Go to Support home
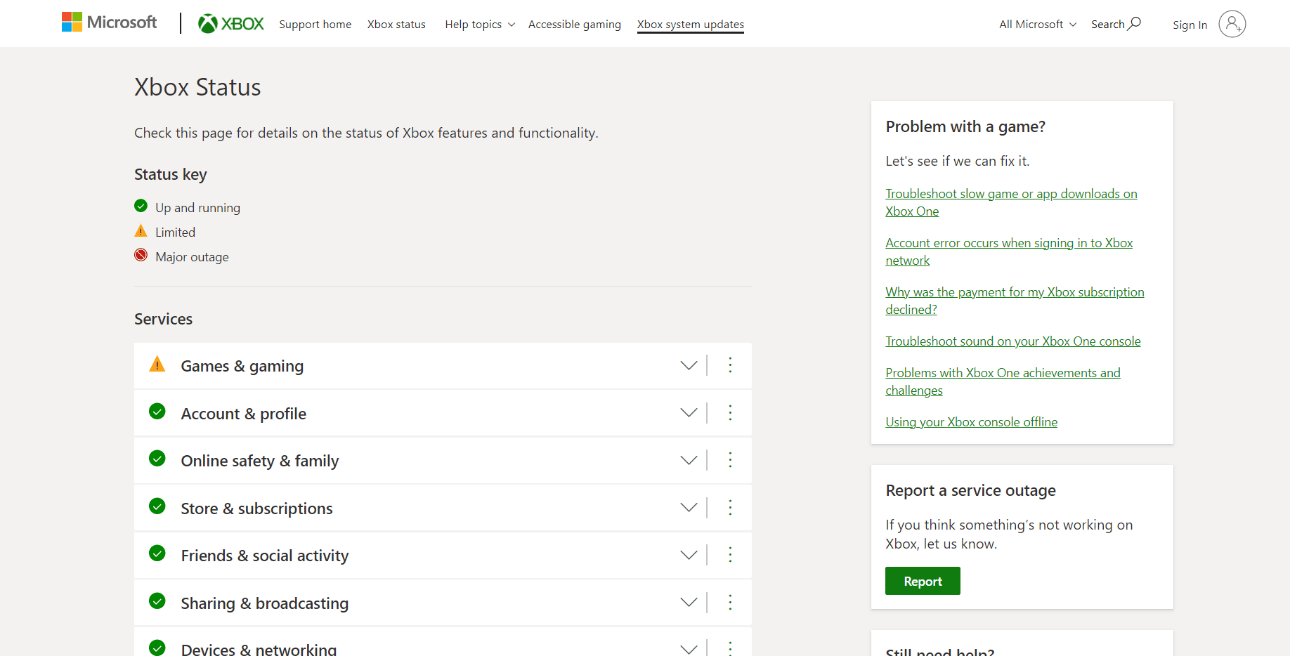Viewport: 1290px width, 656px height. click(x=315, y=24)
